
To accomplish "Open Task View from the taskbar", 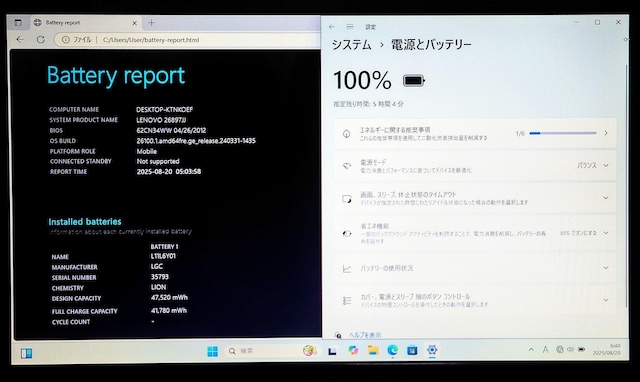I will pos(333,351).
